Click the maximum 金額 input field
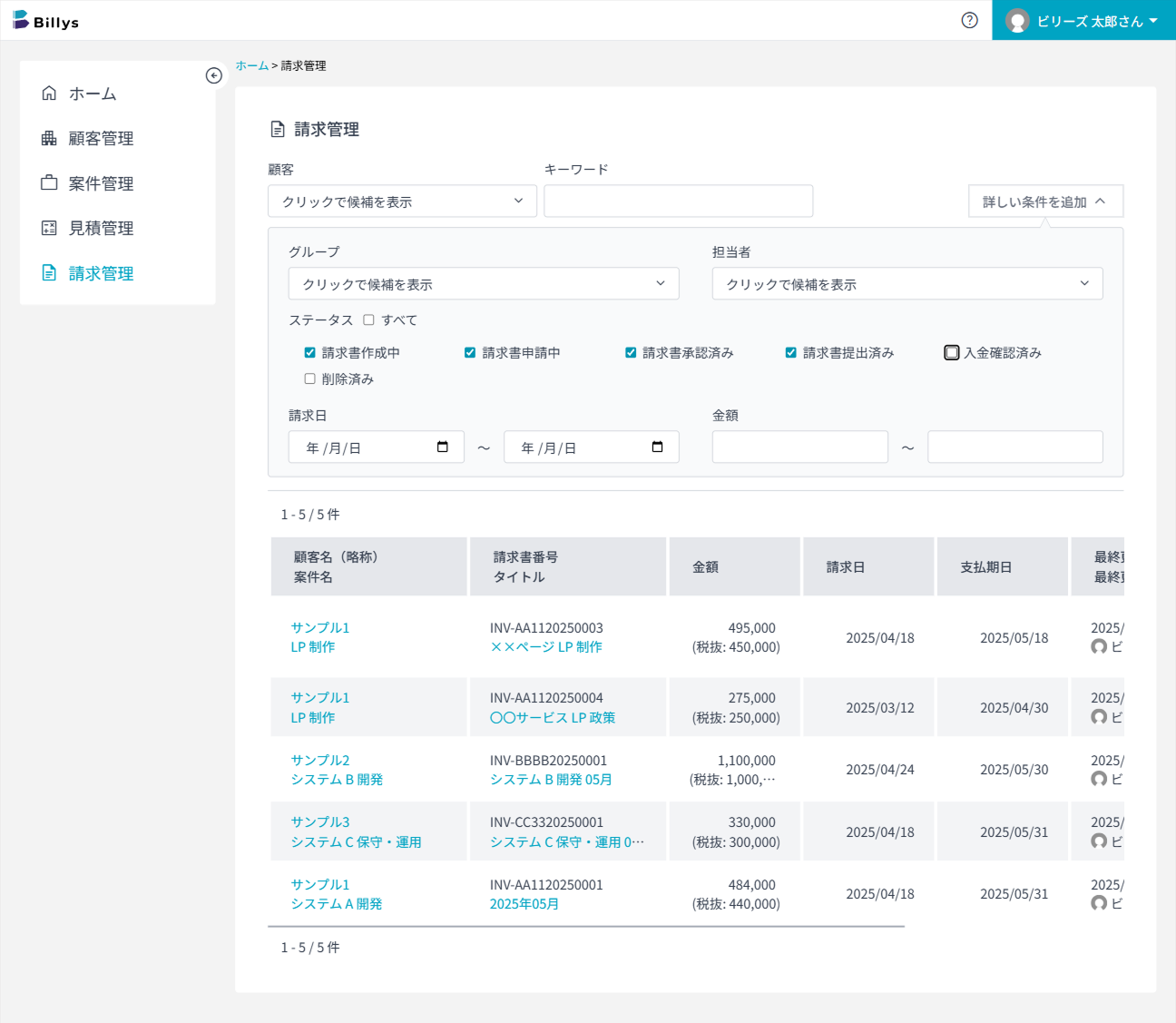The height and width of the screenshot is (1023, 1176). coord(1015,447)
